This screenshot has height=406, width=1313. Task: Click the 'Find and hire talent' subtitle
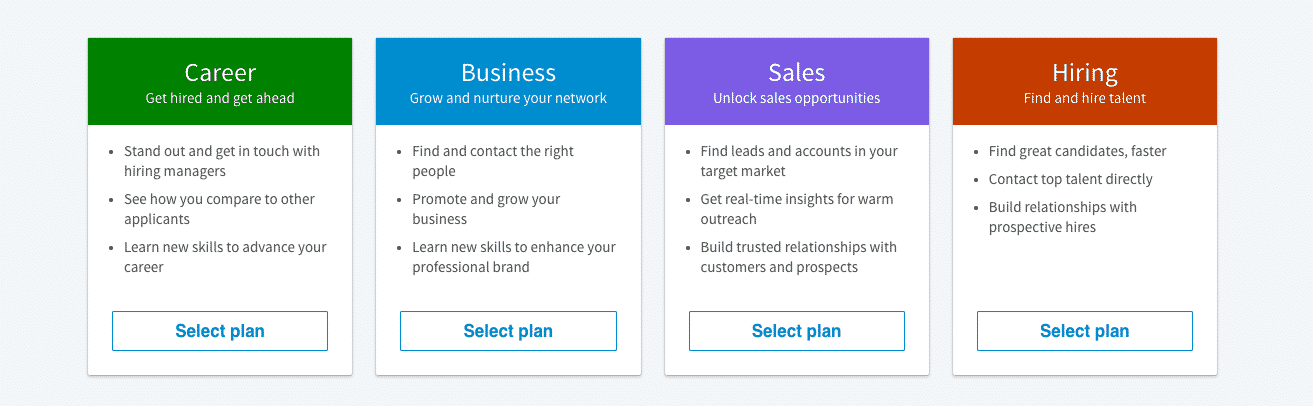click(1085, 98)
